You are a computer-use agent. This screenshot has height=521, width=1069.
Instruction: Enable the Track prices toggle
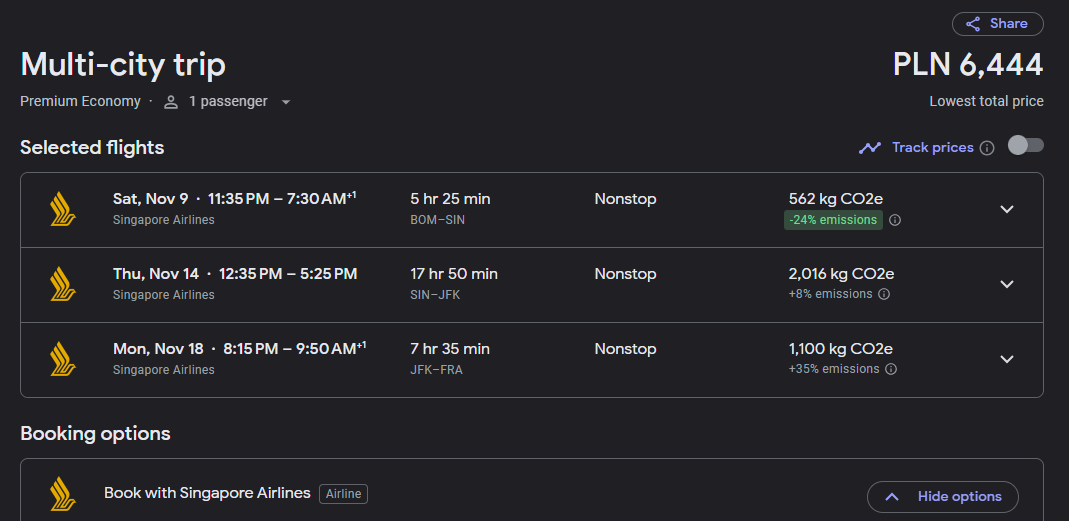click(x=1025, y=145)
